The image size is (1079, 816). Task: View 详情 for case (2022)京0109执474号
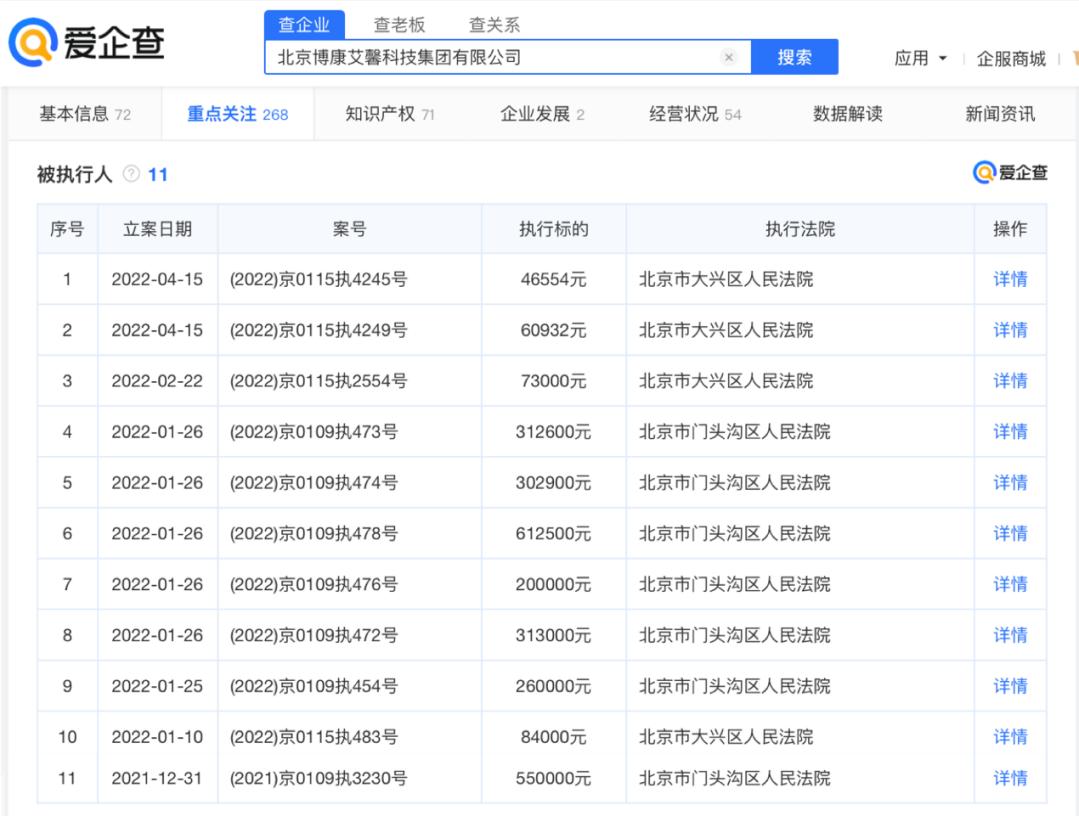click(x=1010, y=482)
